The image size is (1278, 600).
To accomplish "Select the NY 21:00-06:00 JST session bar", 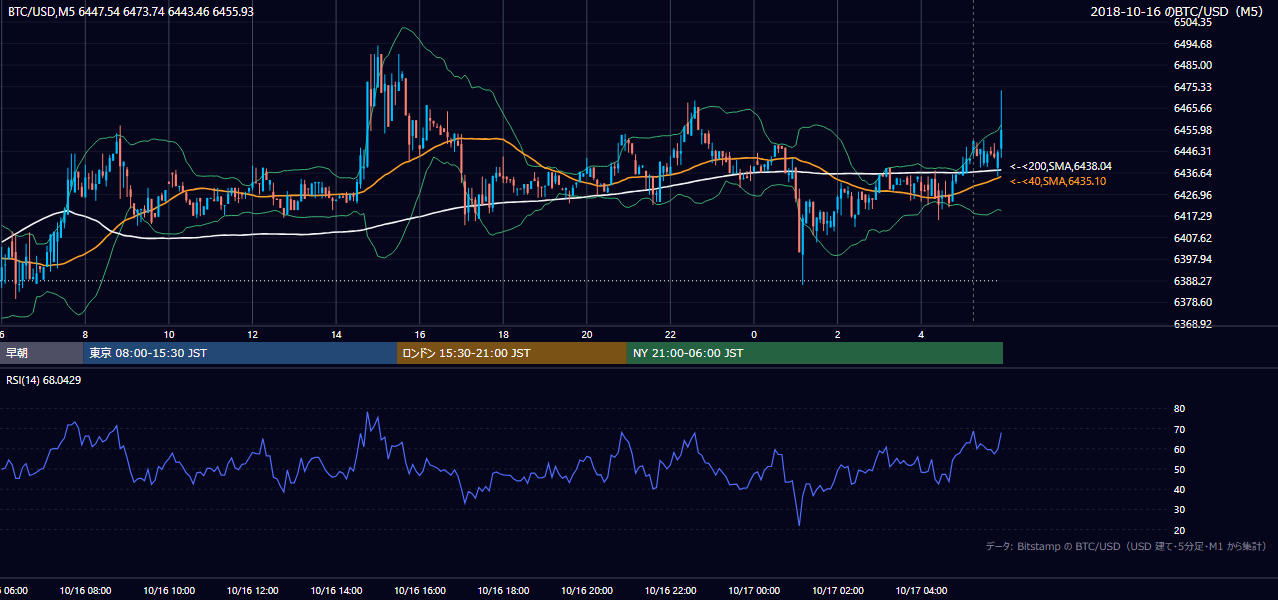I will [x=815, y=353].
